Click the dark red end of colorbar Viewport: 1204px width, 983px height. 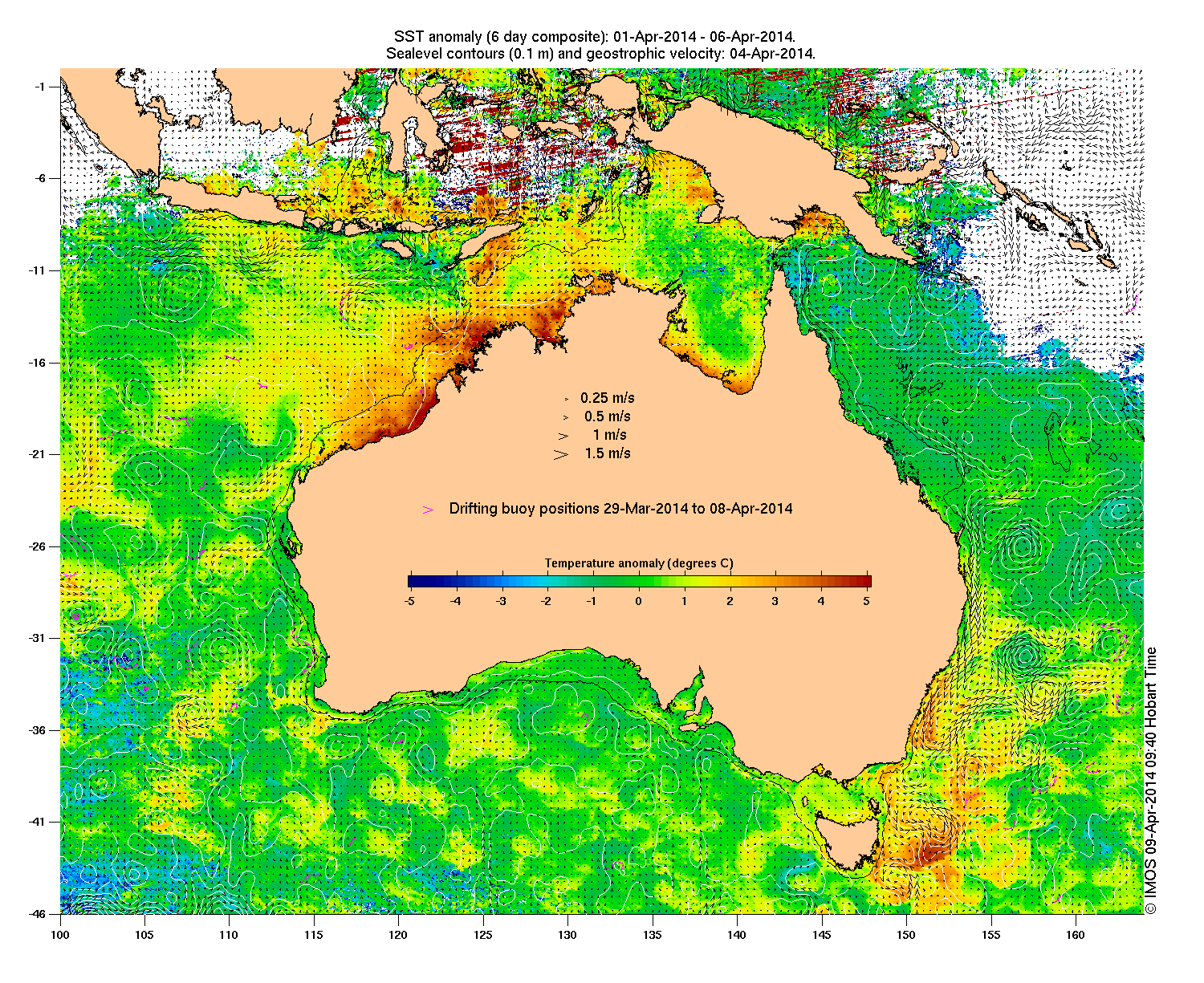point(866,582)
